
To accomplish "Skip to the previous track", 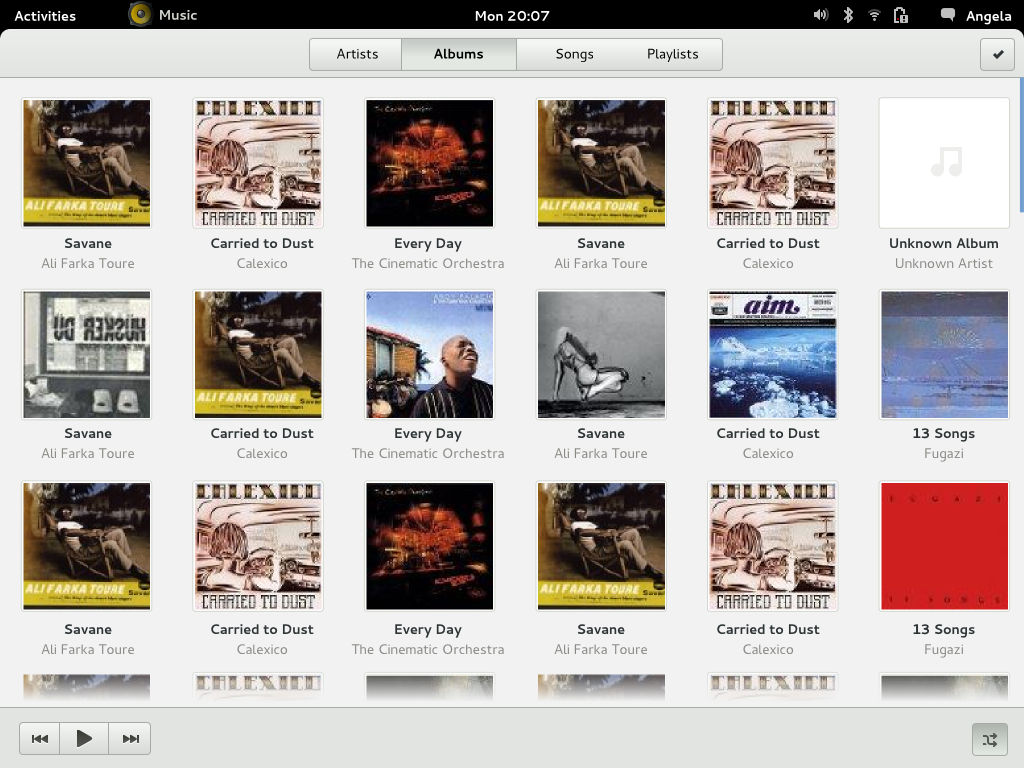I will tap(39, 739).
